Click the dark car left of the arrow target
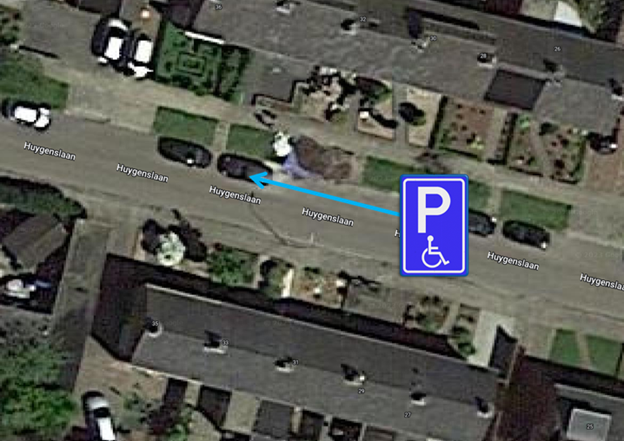The height and width of the screenshot is (441, 624). pyautogui.click(x=185, y=152)
